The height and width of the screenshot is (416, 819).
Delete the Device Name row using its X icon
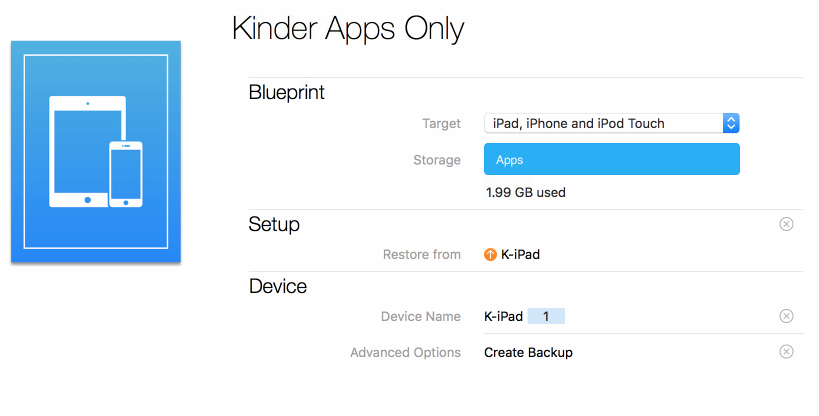[786, 317]
